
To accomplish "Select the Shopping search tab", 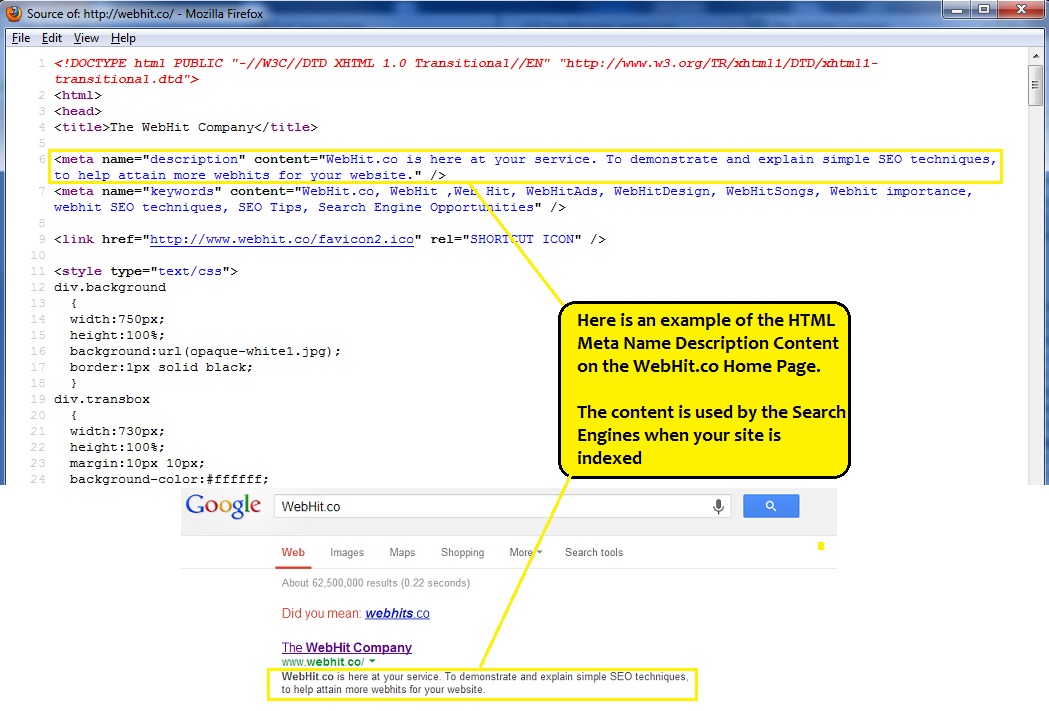I will [x=462, y=552].
